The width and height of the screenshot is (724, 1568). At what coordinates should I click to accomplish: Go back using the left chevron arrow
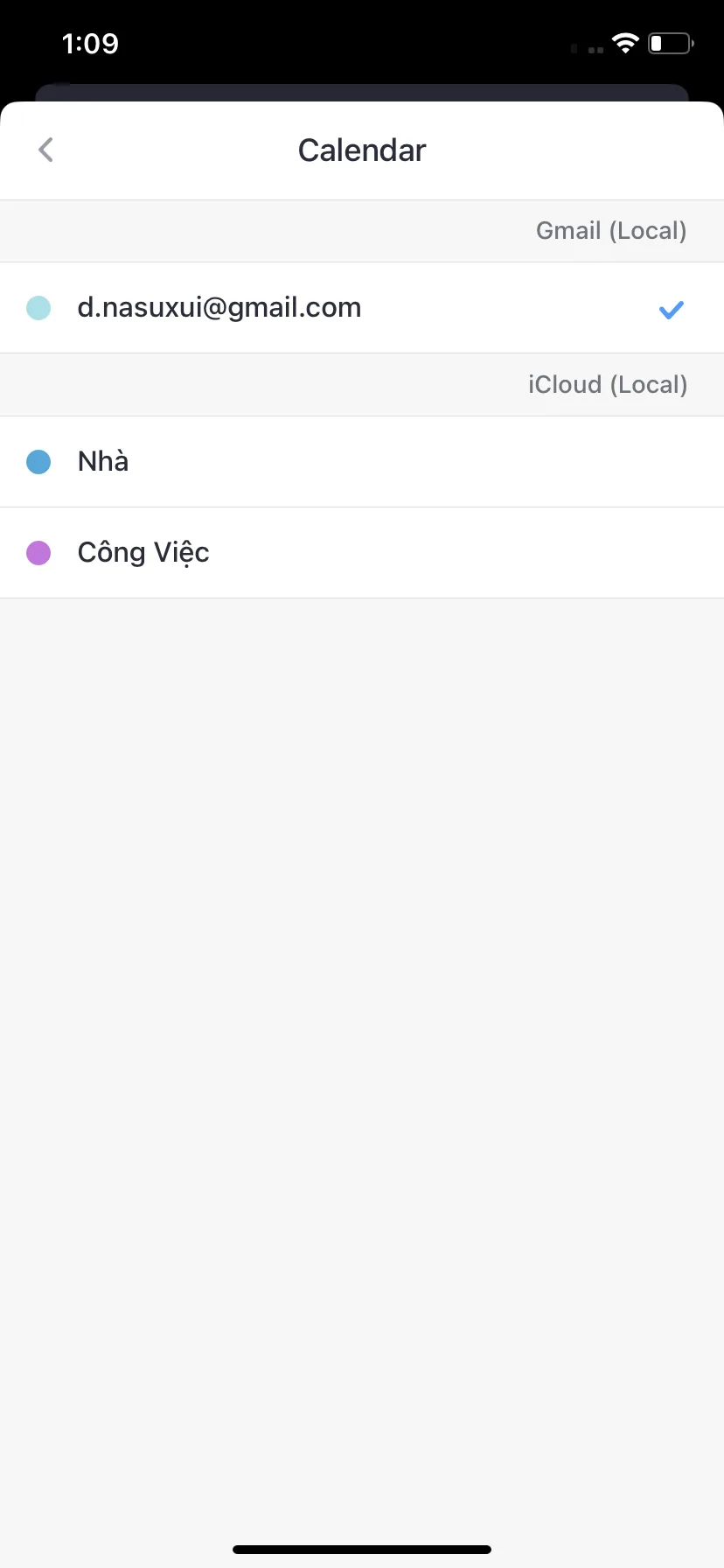click(46, 150)
